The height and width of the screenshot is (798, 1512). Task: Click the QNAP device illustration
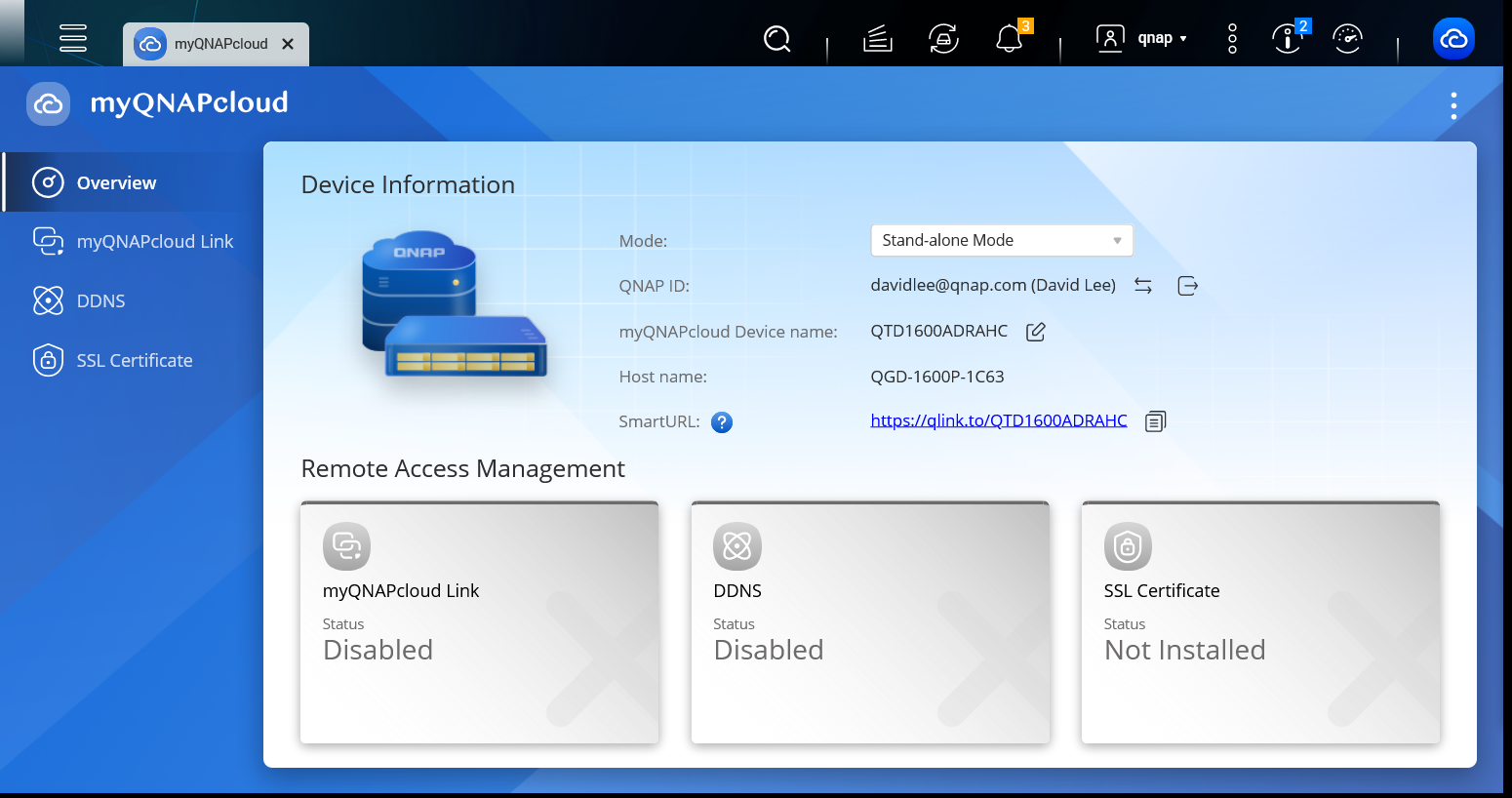454,305
